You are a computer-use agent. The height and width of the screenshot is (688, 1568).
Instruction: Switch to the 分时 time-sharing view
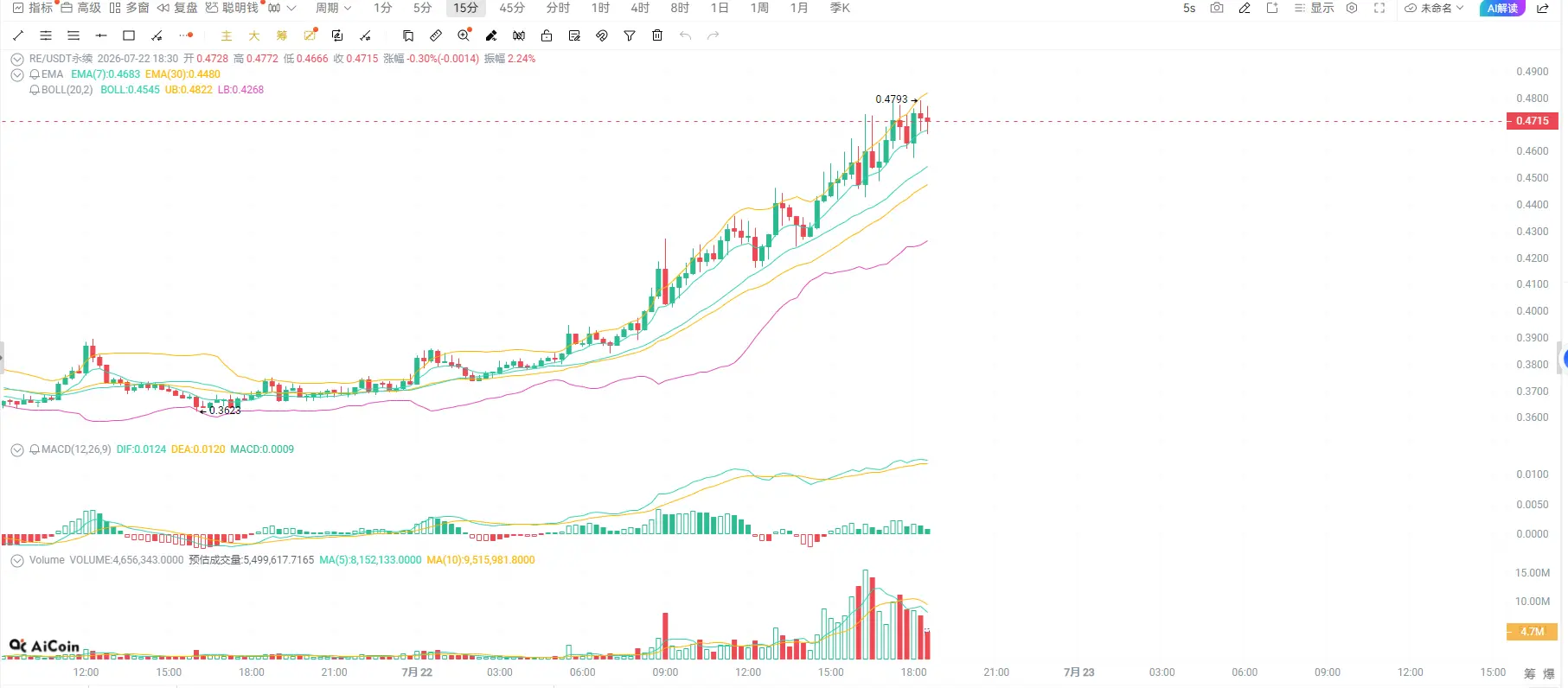coord(558,8)
